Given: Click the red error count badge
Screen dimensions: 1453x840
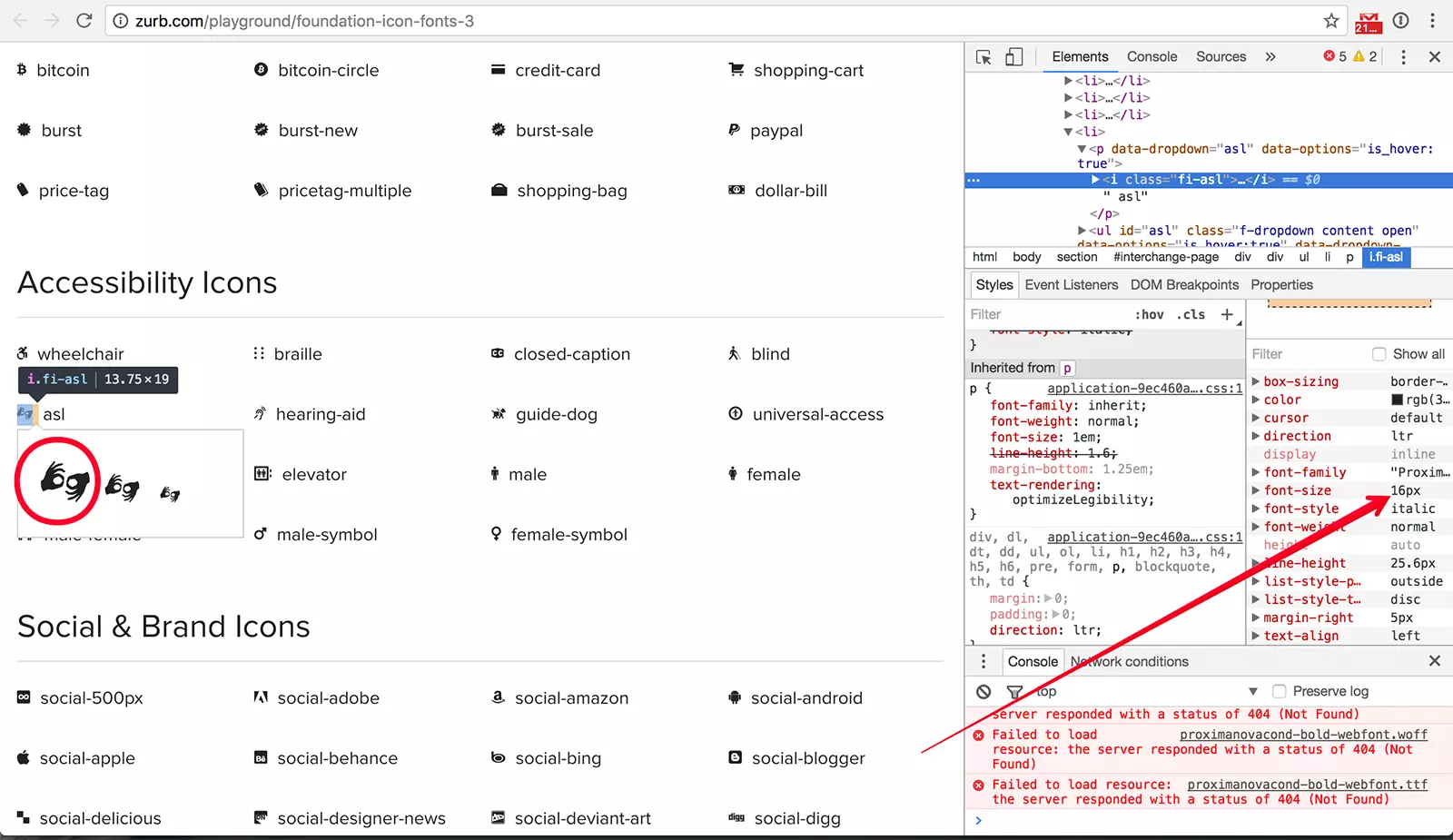Looking at the screenshot, I should pyautogui.click(x=1335, y=56).
